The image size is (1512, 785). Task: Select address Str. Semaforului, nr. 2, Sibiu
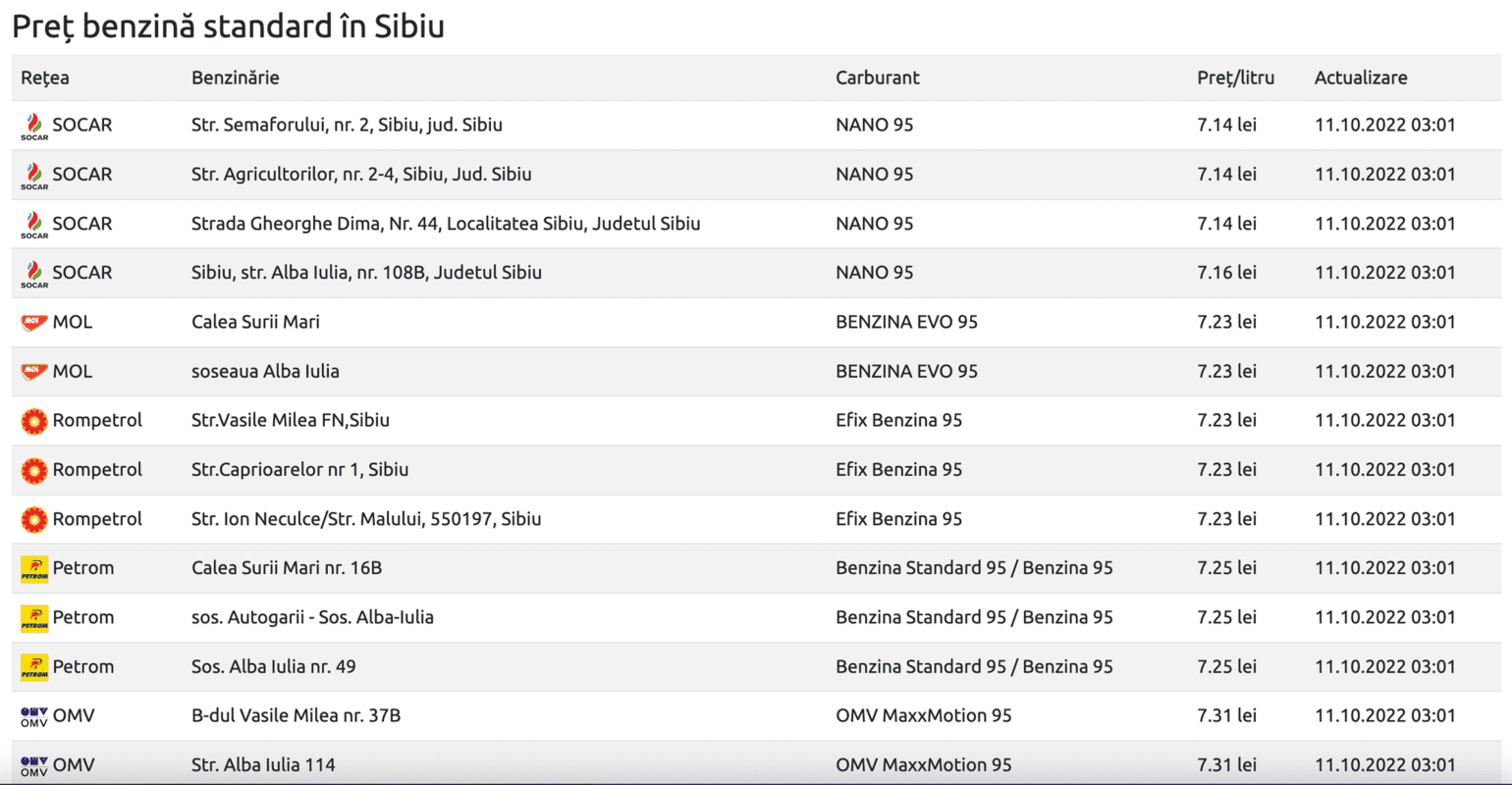coord(347,126)
